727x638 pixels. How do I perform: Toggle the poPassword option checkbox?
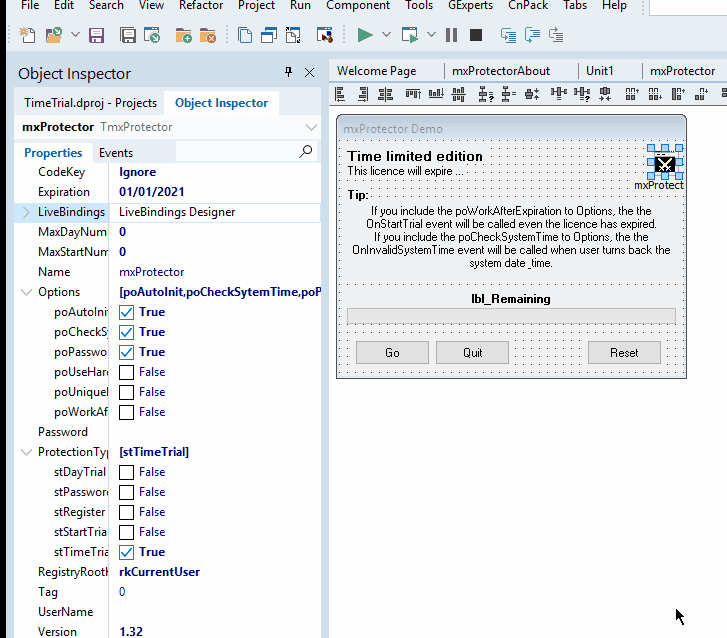click(x=127, y=352)
